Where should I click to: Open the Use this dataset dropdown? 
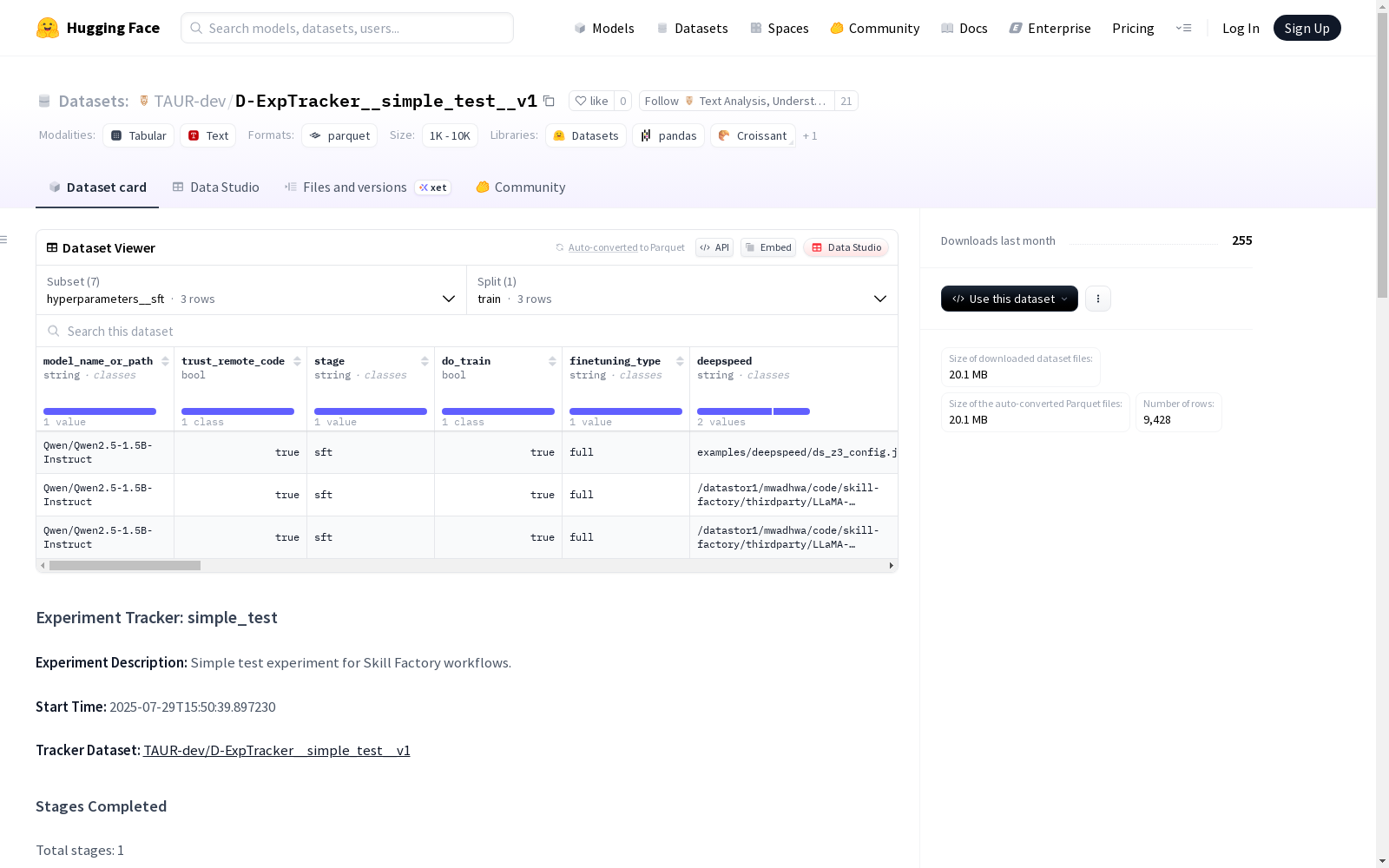pyautogui.click(x=1010, y=299)
